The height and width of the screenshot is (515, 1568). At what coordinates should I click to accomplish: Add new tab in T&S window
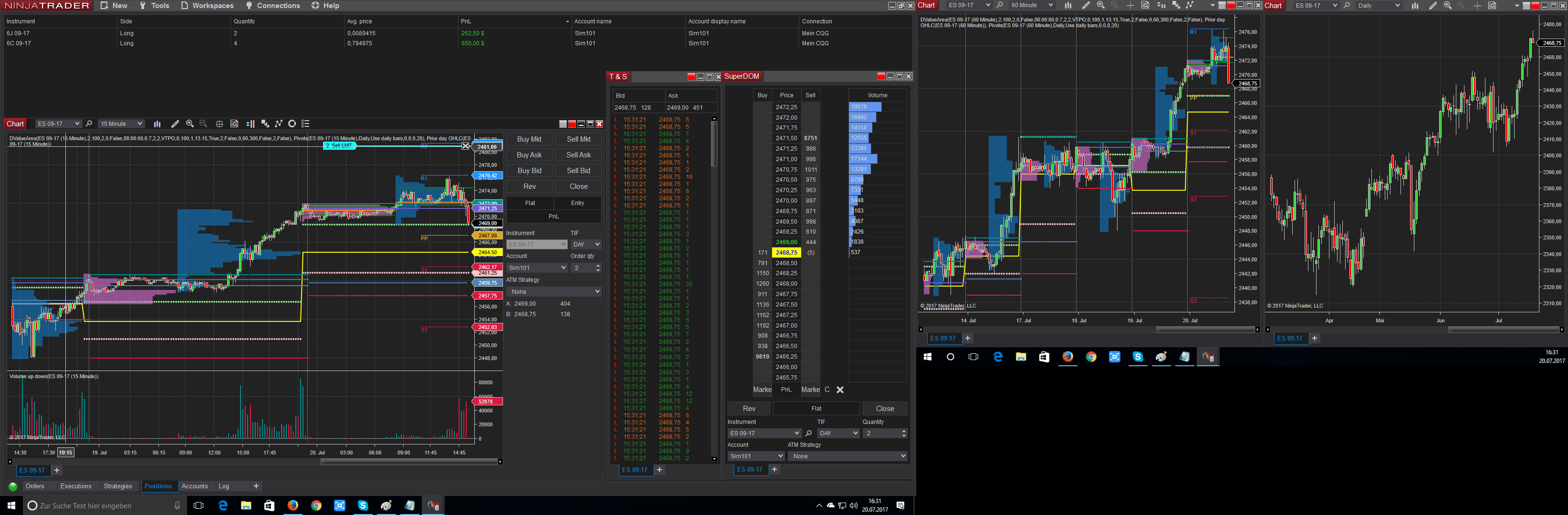click(x=659, y=470)
